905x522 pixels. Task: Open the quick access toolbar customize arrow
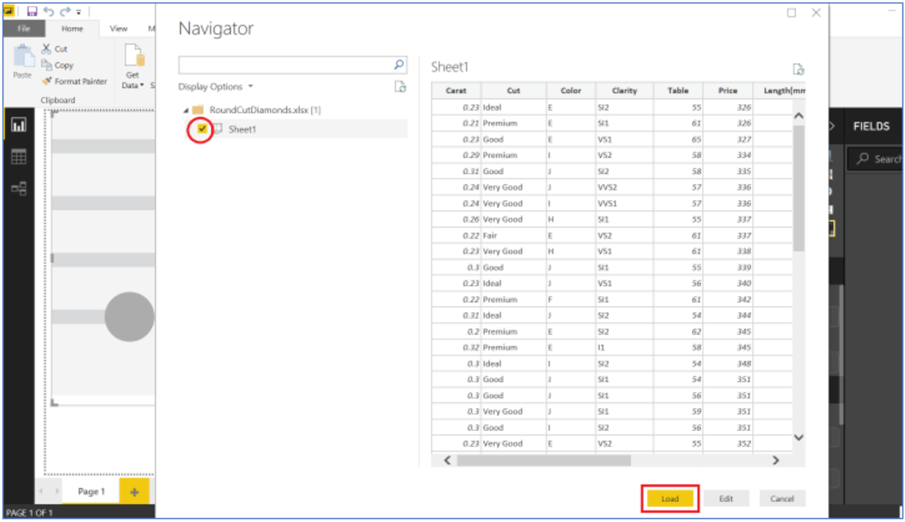[78, 12]
